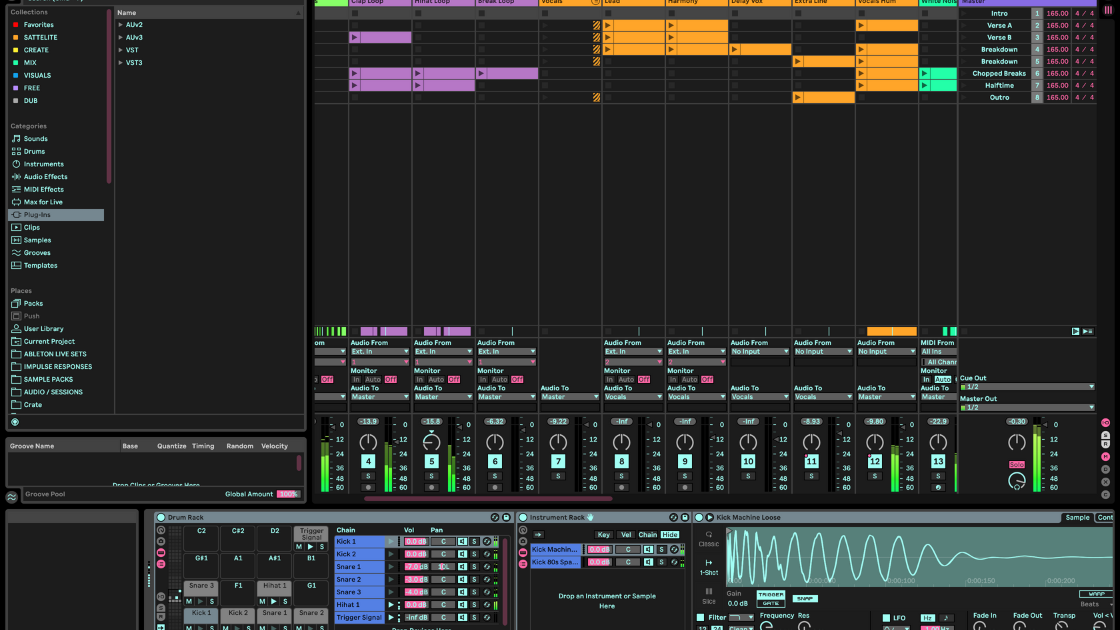Click the red Favorites collection
Image resolution: width=1120 pixels, height=630 pixels.
click(38, 24)
